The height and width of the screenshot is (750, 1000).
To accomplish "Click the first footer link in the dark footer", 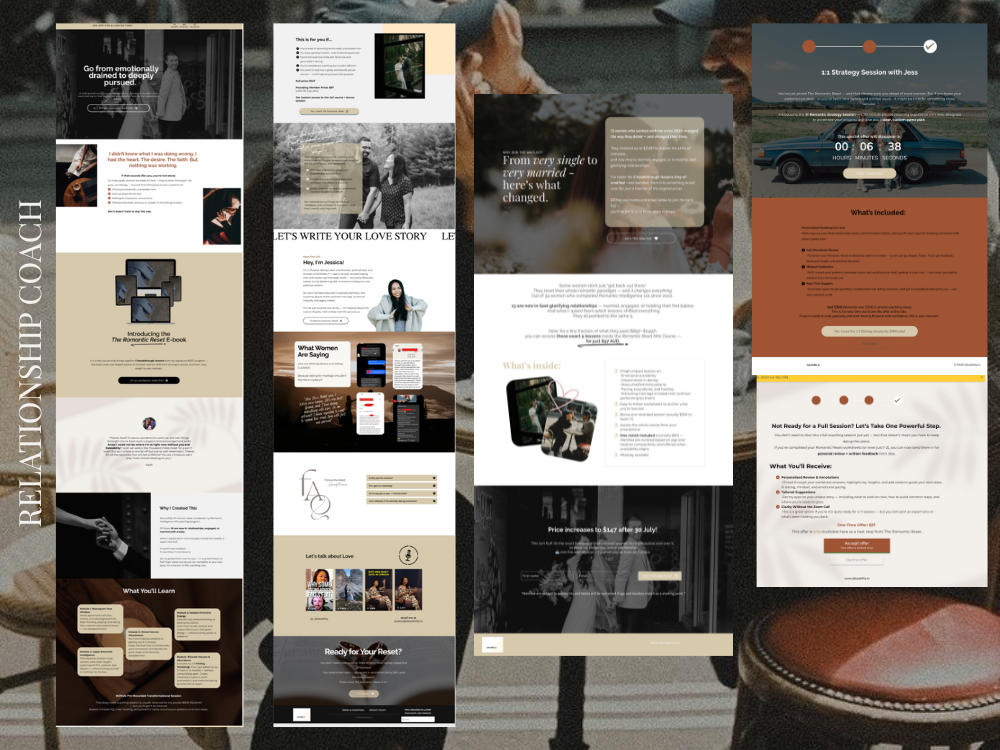I will 353,710.
